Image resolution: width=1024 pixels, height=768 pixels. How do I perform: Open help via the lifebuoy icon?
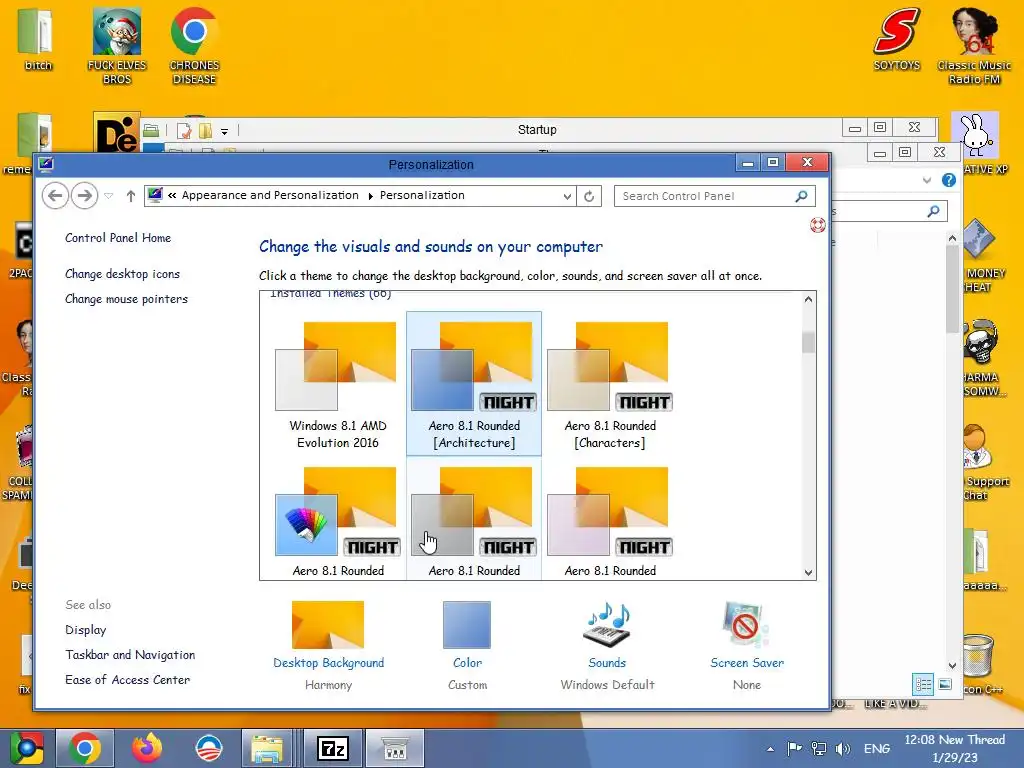tap(818, 225)
